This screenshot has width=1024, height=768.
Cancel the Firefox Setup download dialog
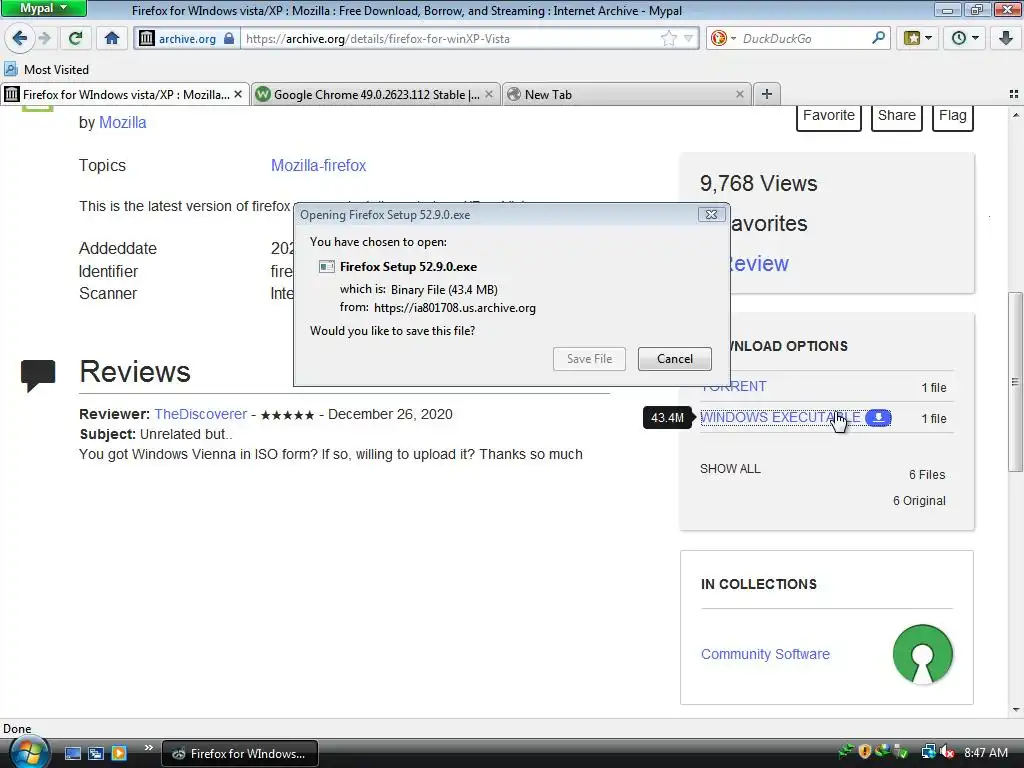[675, 359]
